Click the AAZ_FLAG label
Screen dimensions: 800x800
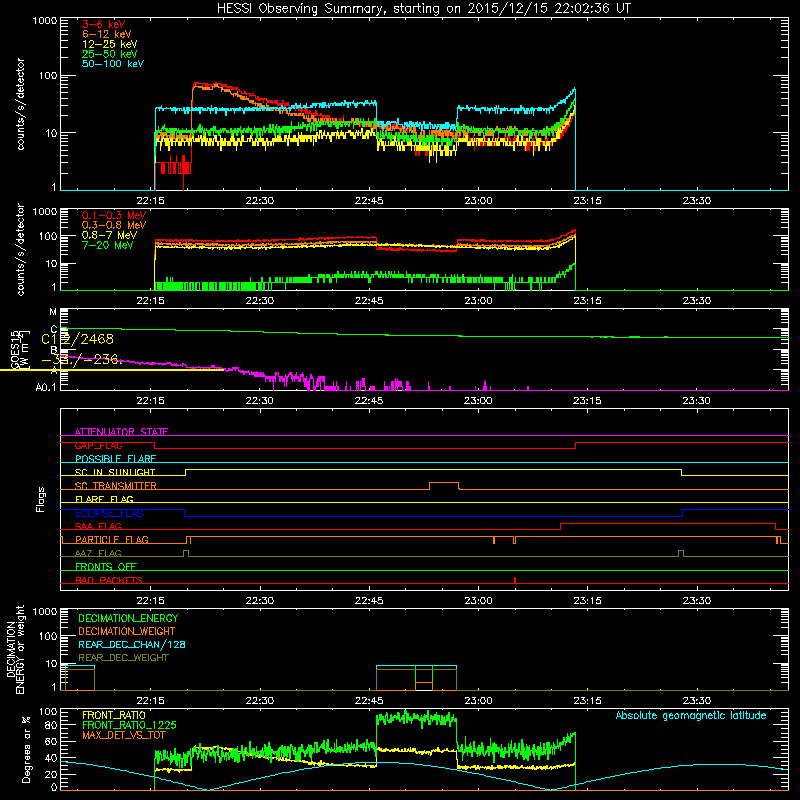coord(98,553)
